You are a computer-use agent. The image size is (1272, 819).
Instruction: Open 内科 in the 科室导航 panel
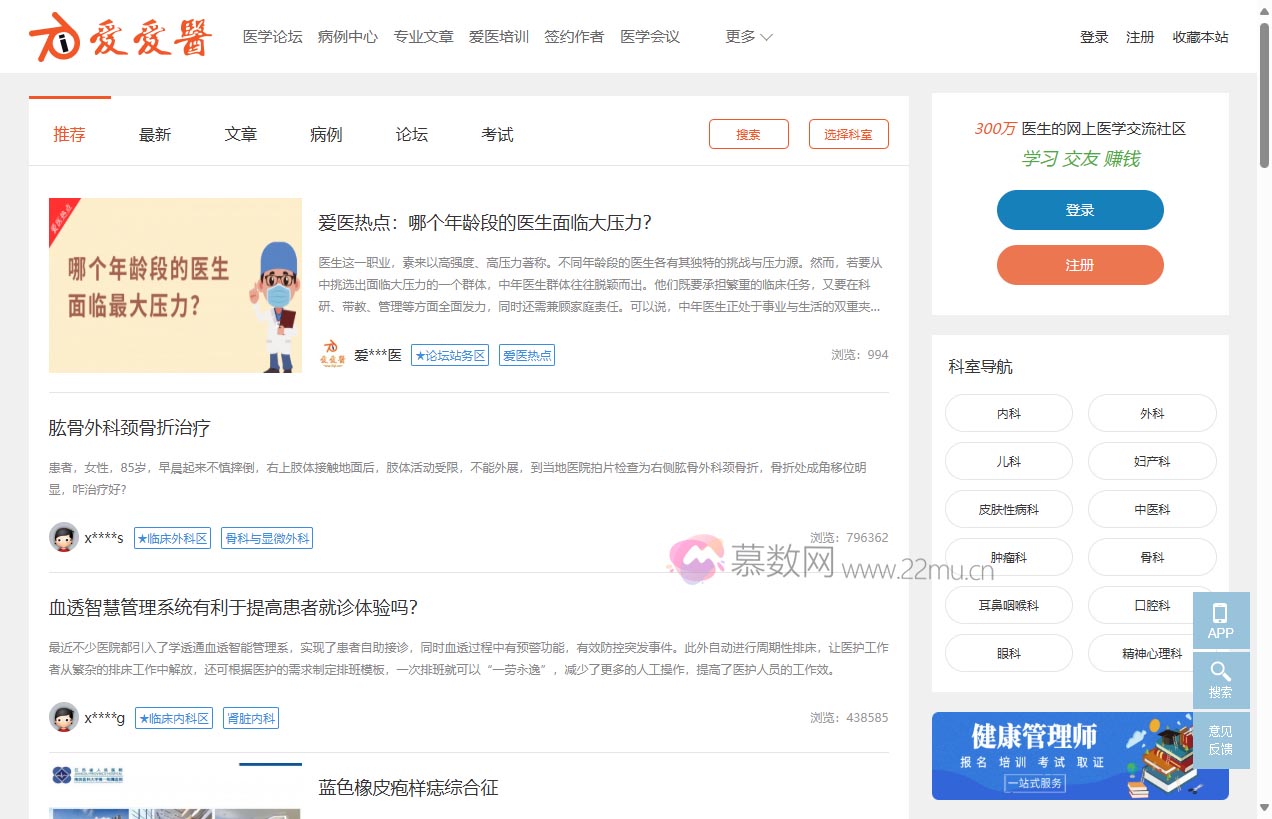(1008, 413)
